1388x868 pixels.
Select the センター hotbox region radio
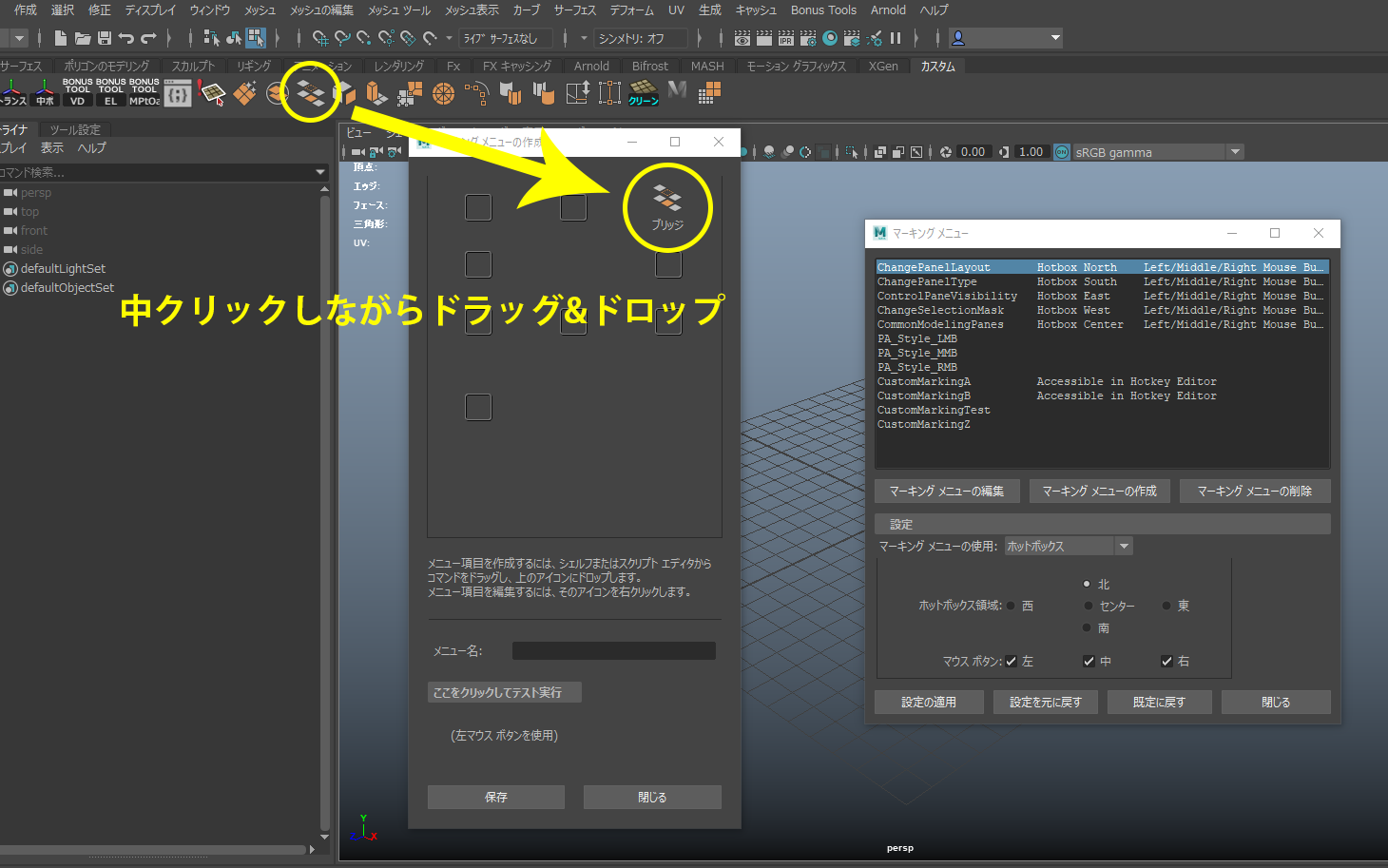tap(1089, 606)
